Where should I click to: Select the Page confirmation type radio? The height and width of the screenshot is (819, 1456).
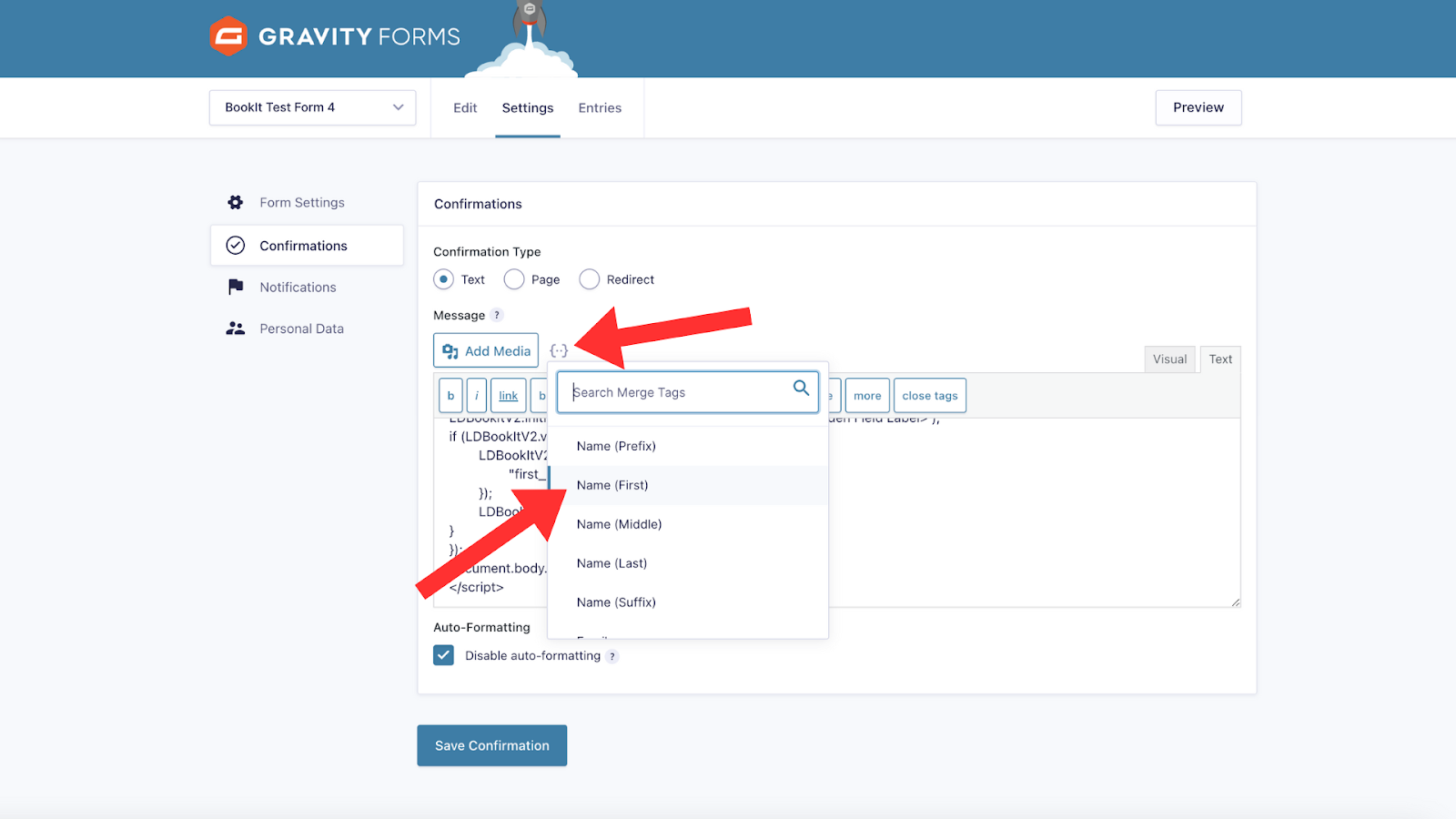click(x=514, y=279)
